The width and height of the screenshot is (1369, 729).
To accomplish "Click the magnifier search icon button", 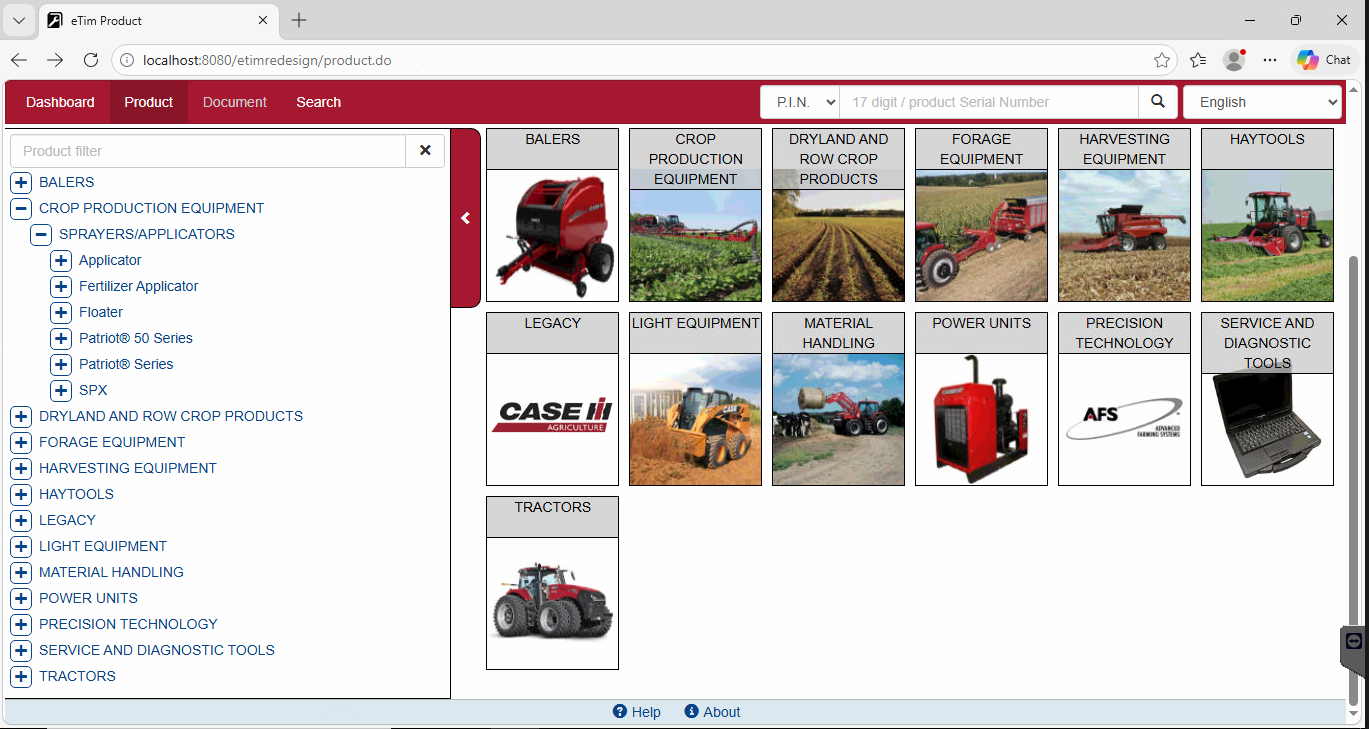I will (x=1158, y=102).
